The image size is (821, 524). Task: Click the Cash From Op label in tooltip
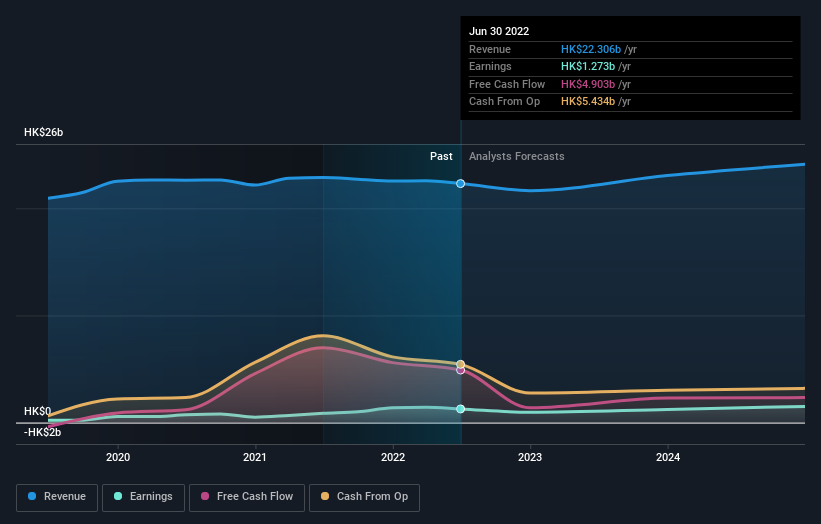coord(504,102)
